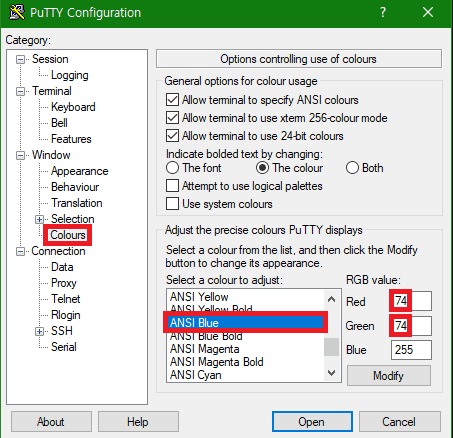The image size is (453, 438).
Task: Open the Terminal category
Action: coord(52,91)
